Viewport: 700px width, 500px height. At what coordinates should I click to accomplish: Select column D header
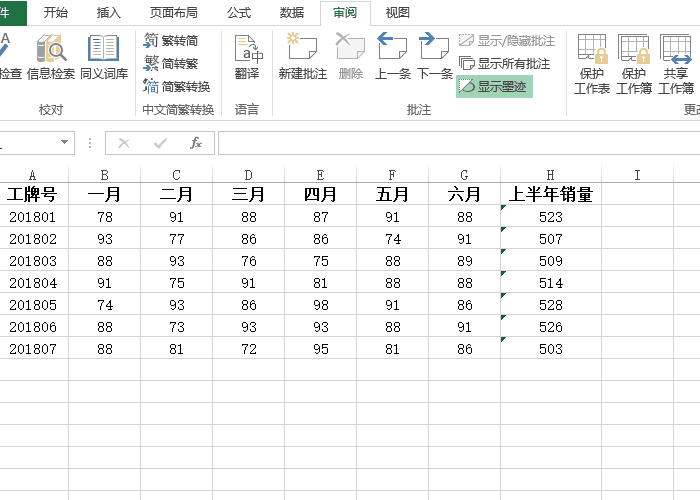point(249,175)
